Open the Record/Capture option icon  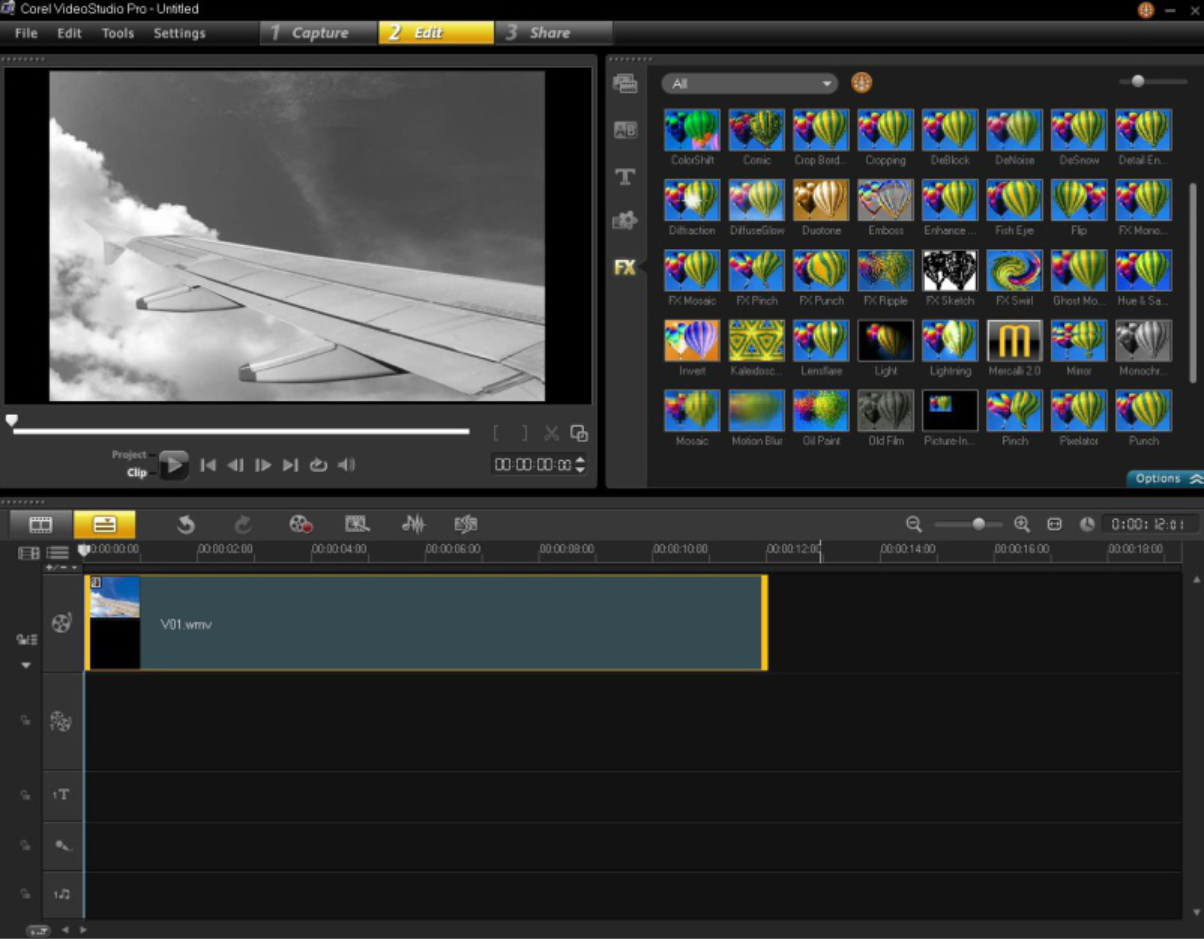(301, 524)
